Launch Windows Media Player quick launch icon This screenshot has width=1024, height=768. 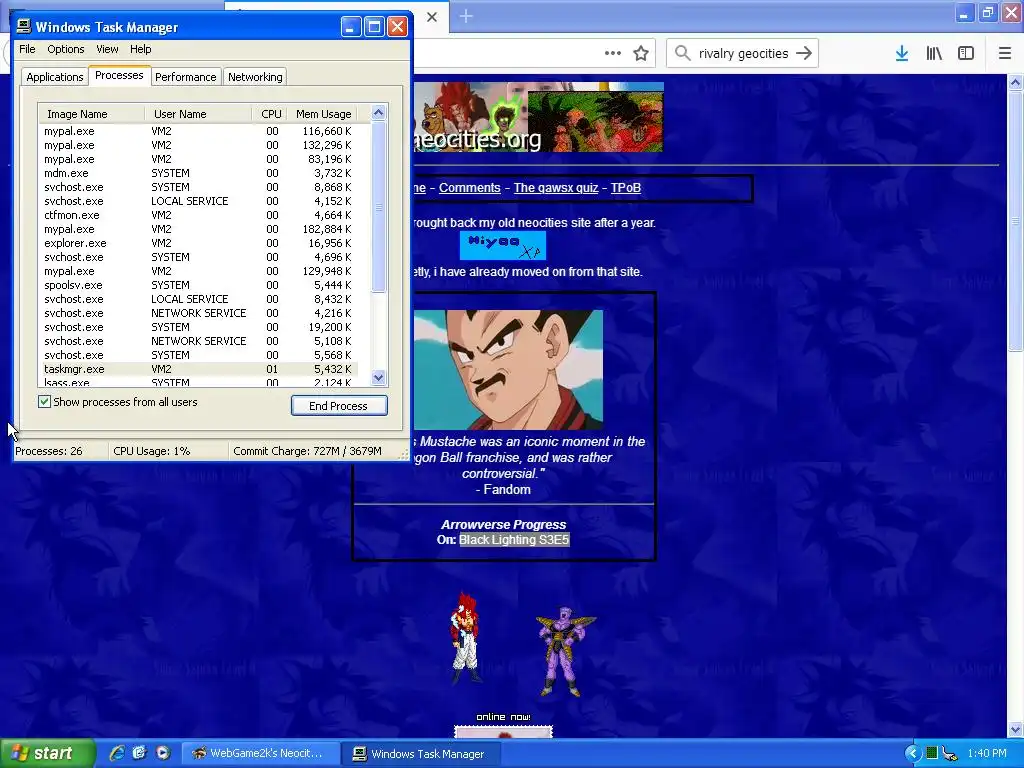[163, 753]
